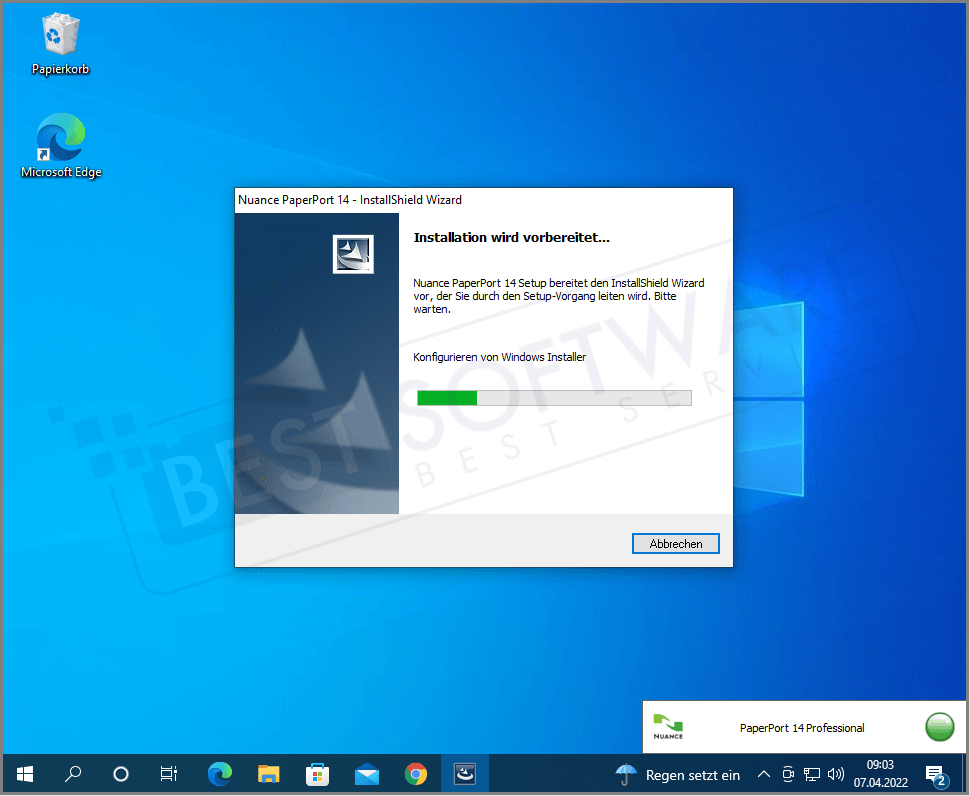Open the volume control in the system tray
The height and width of the screenshot is (796, 970).
point(836,774)
